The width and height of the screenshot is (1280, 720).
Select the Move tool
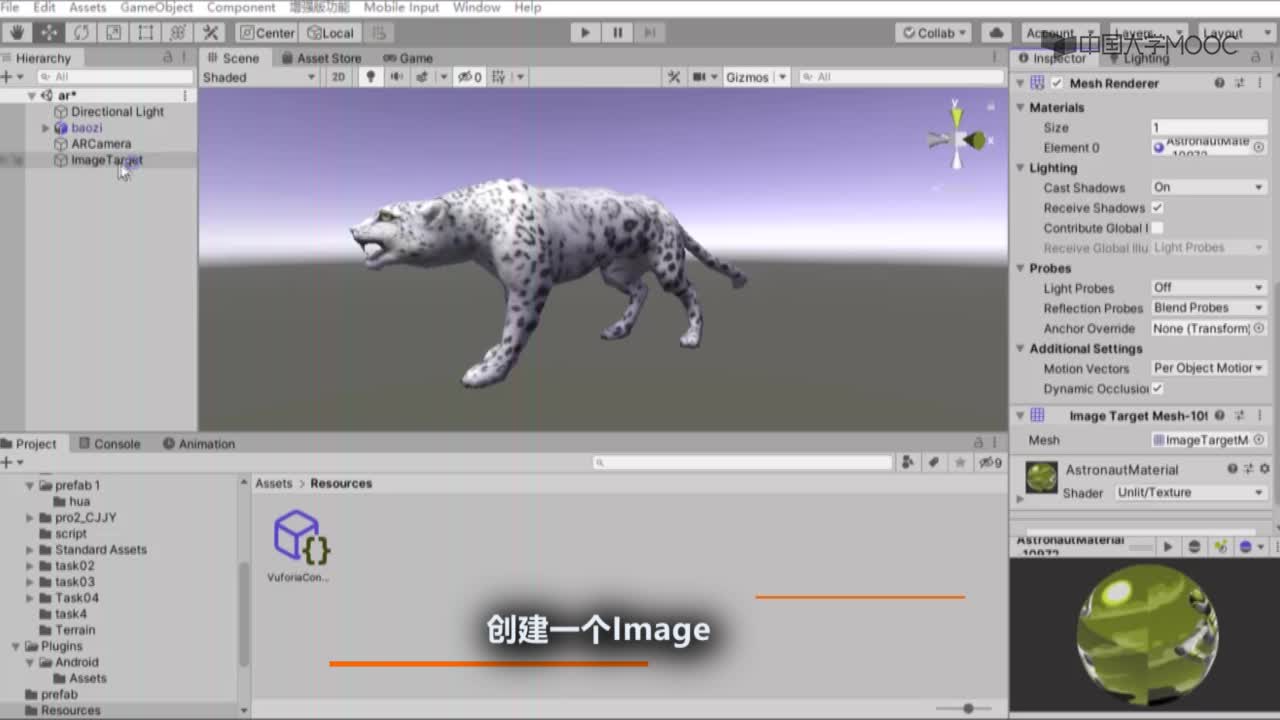click(x=49, y=33)
